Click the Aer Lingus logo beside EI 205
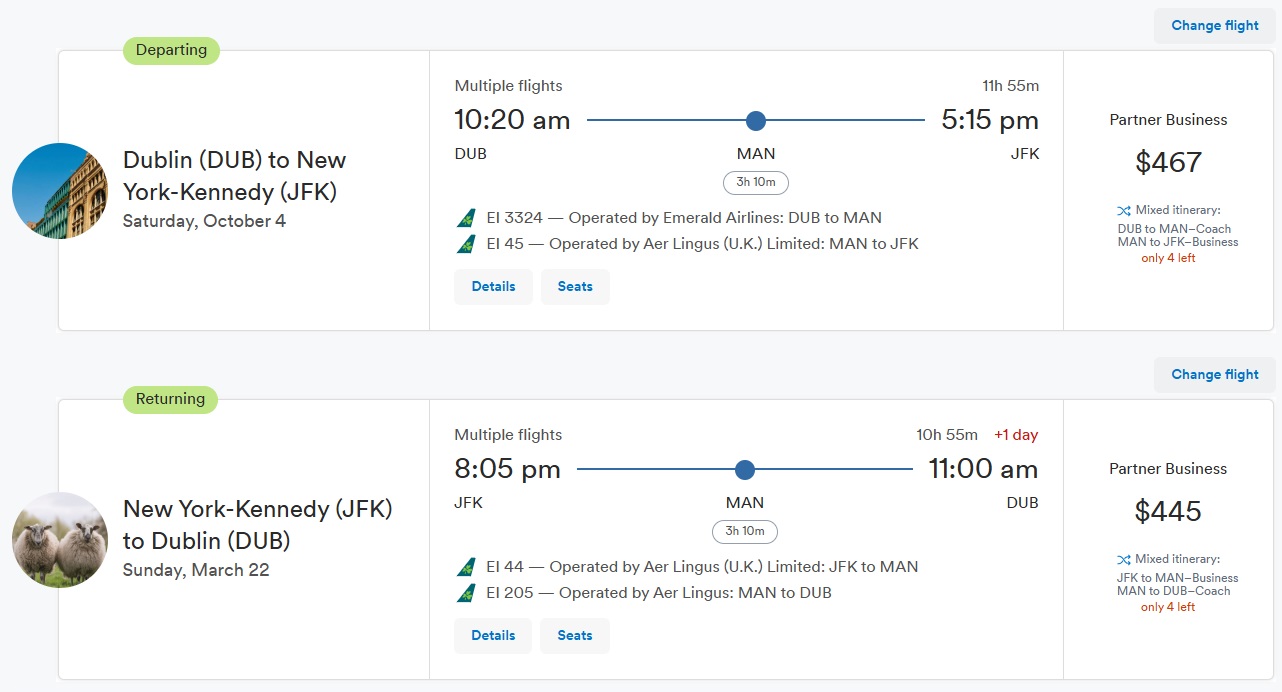This screenshot has height=692, width=1282. (x=465, y=593)
